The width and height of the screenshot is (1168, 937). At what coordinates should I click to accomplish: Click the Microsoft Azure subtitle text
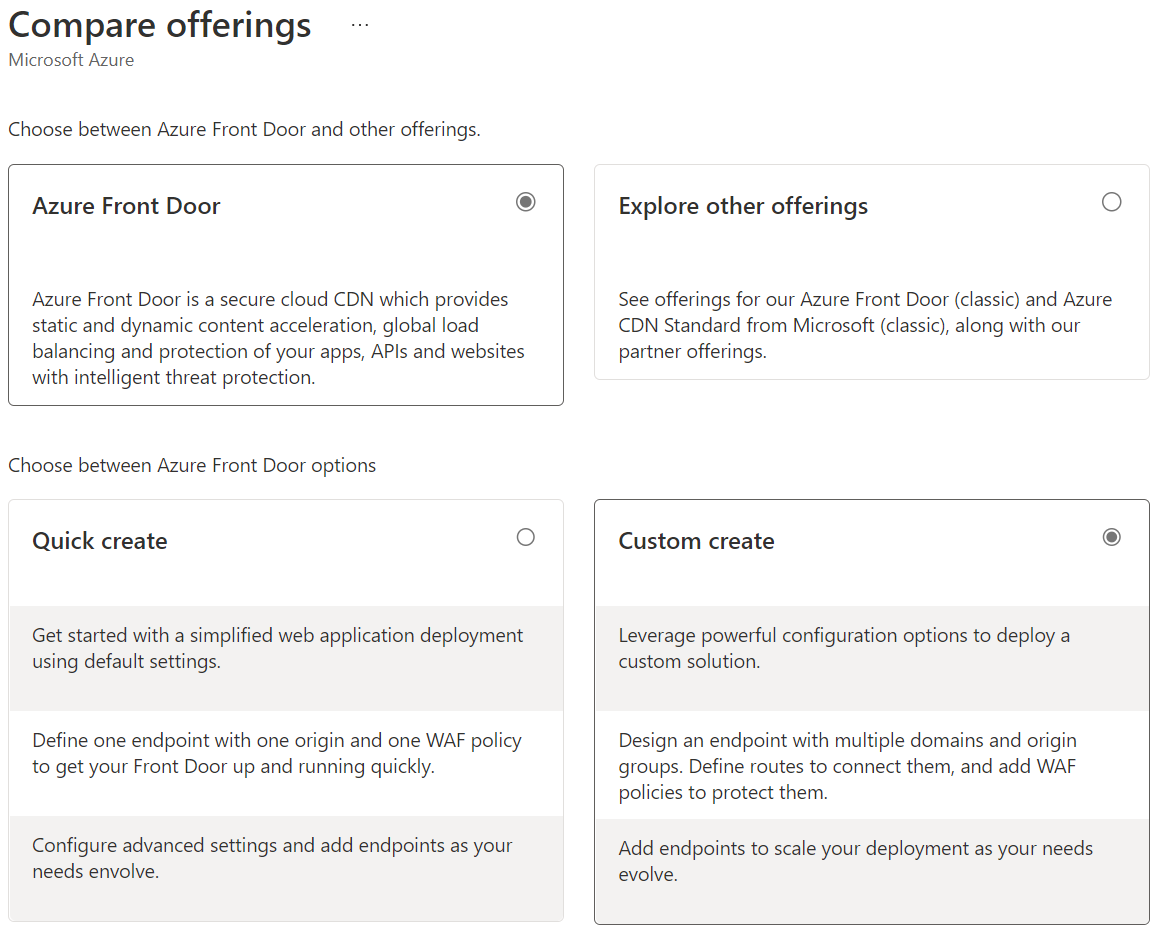pyautogui.click(x=71, y=60)
